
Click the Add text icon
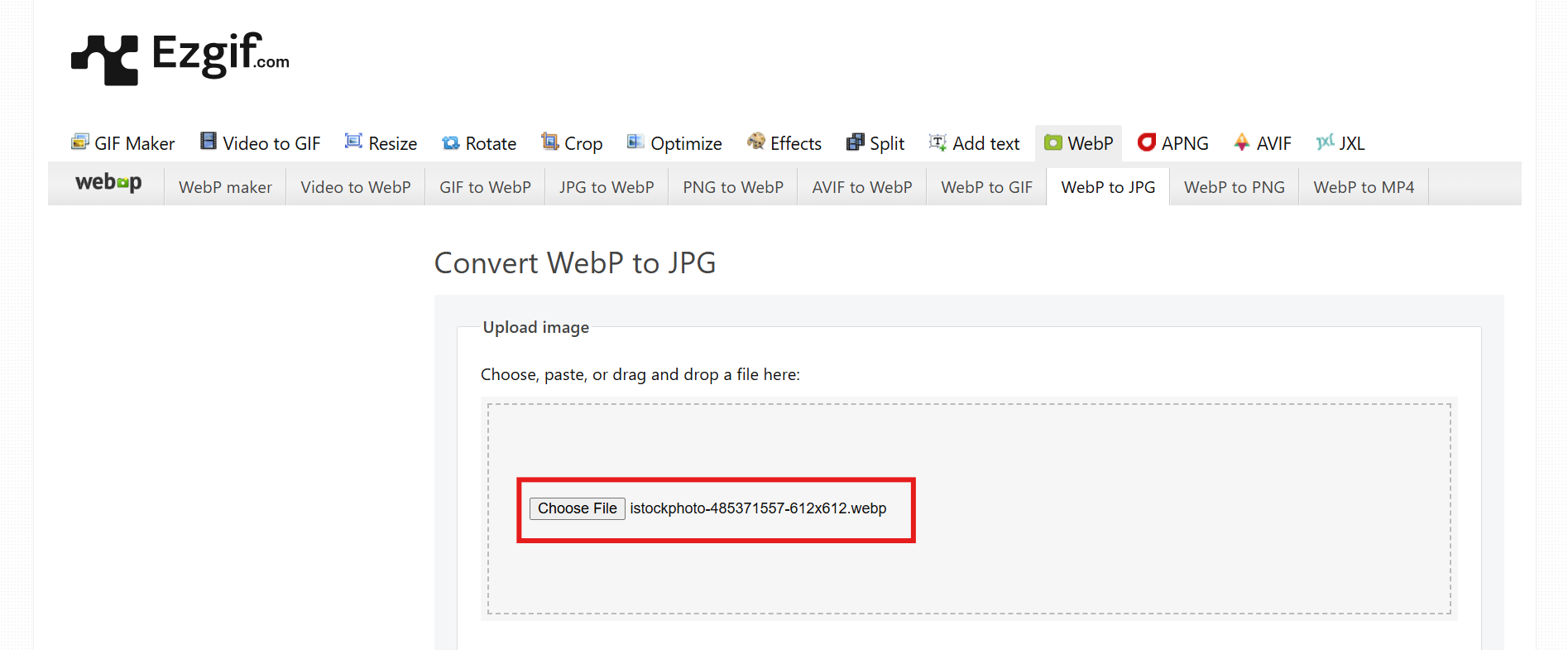point(937,142)
